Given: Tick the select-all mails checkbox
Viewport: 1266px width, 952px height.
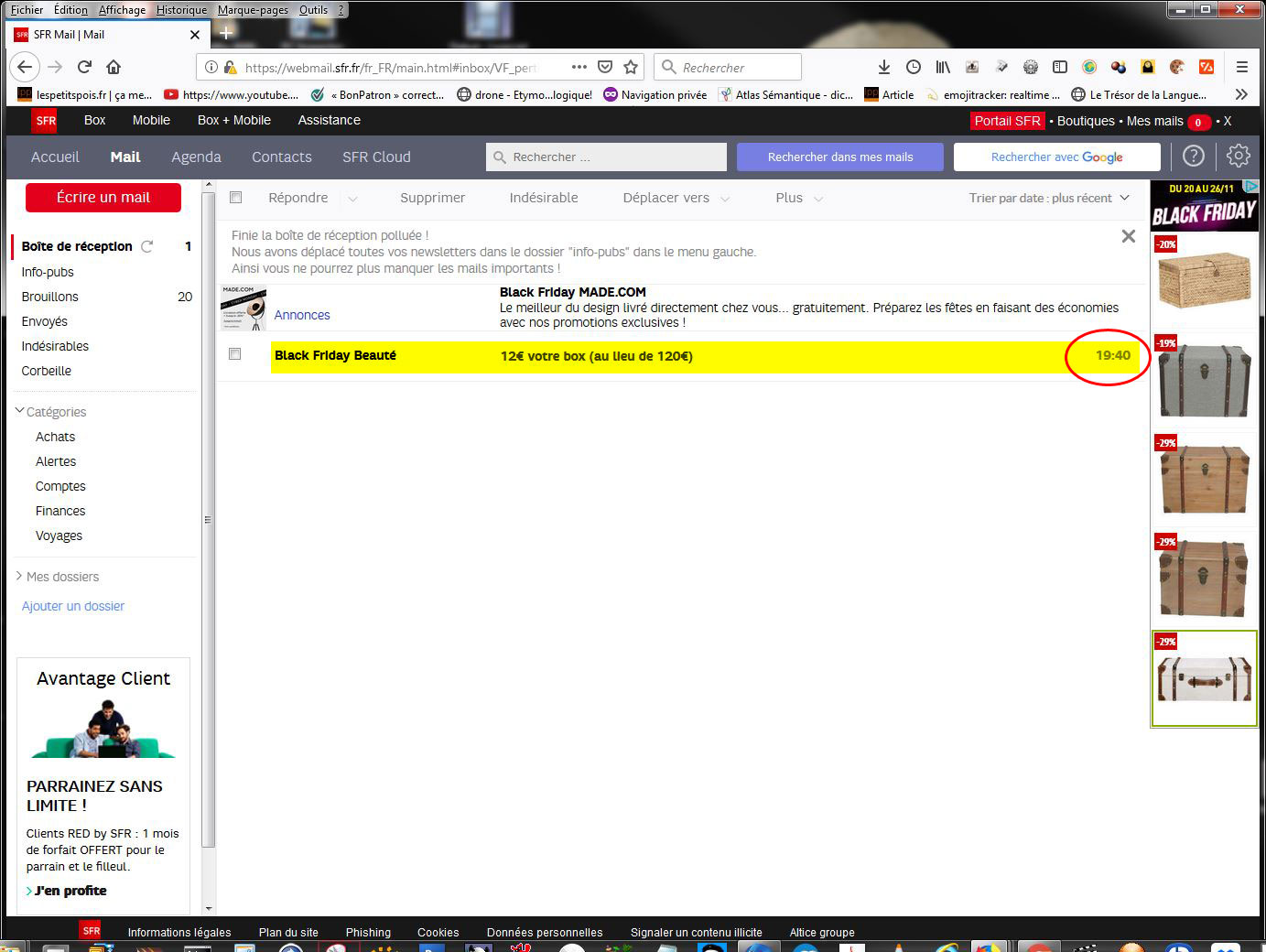Looking at the screenshot, I should tap(236, 198).
